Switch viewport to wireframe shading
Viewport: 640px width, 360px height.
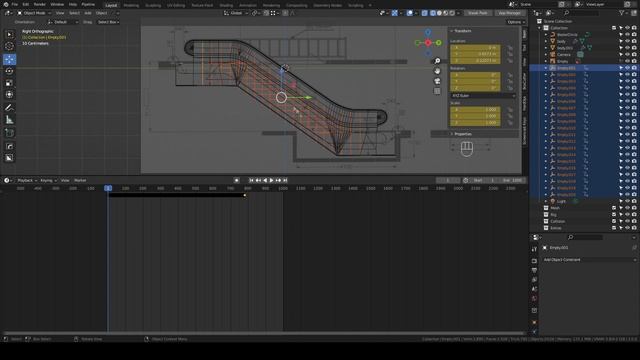click(x=433, y=13)
